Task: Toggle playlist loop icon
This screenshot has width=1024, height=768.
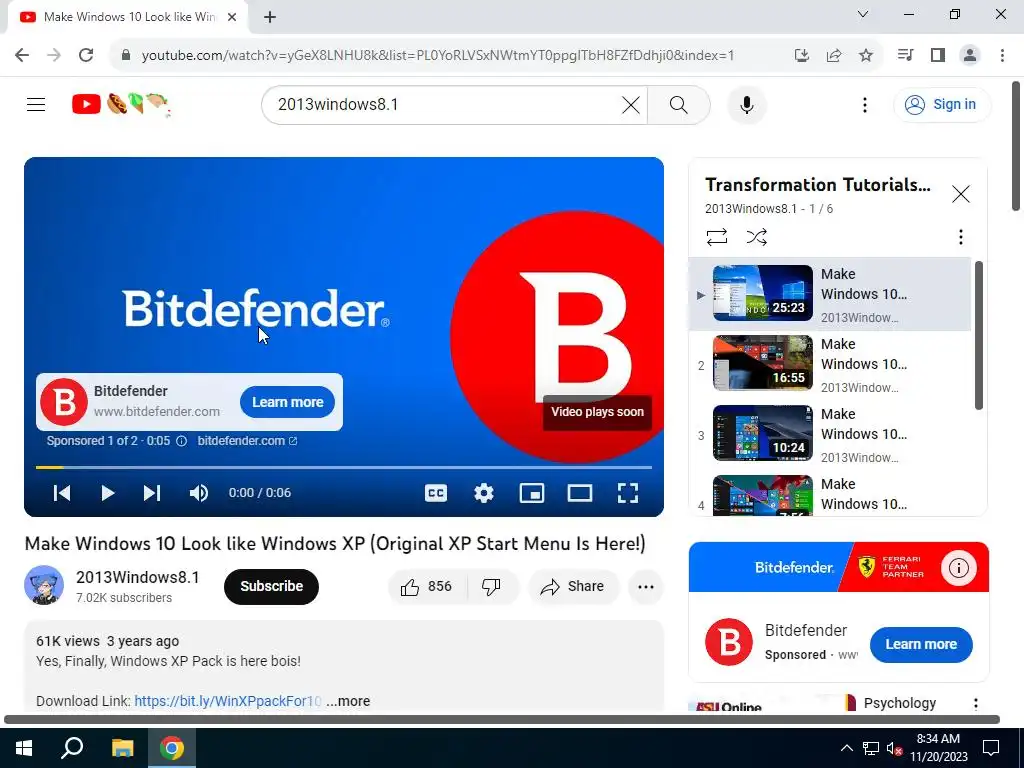Action: coord(716,236)
